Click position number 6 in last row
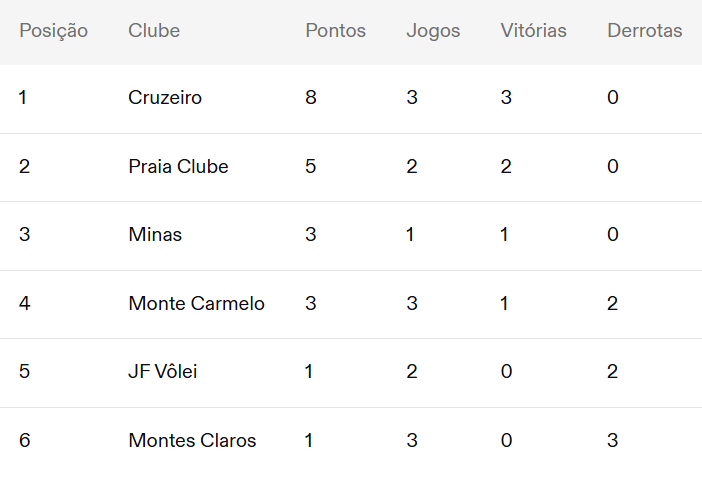Viewport: 702px width, 480px height. click(25, 441)
